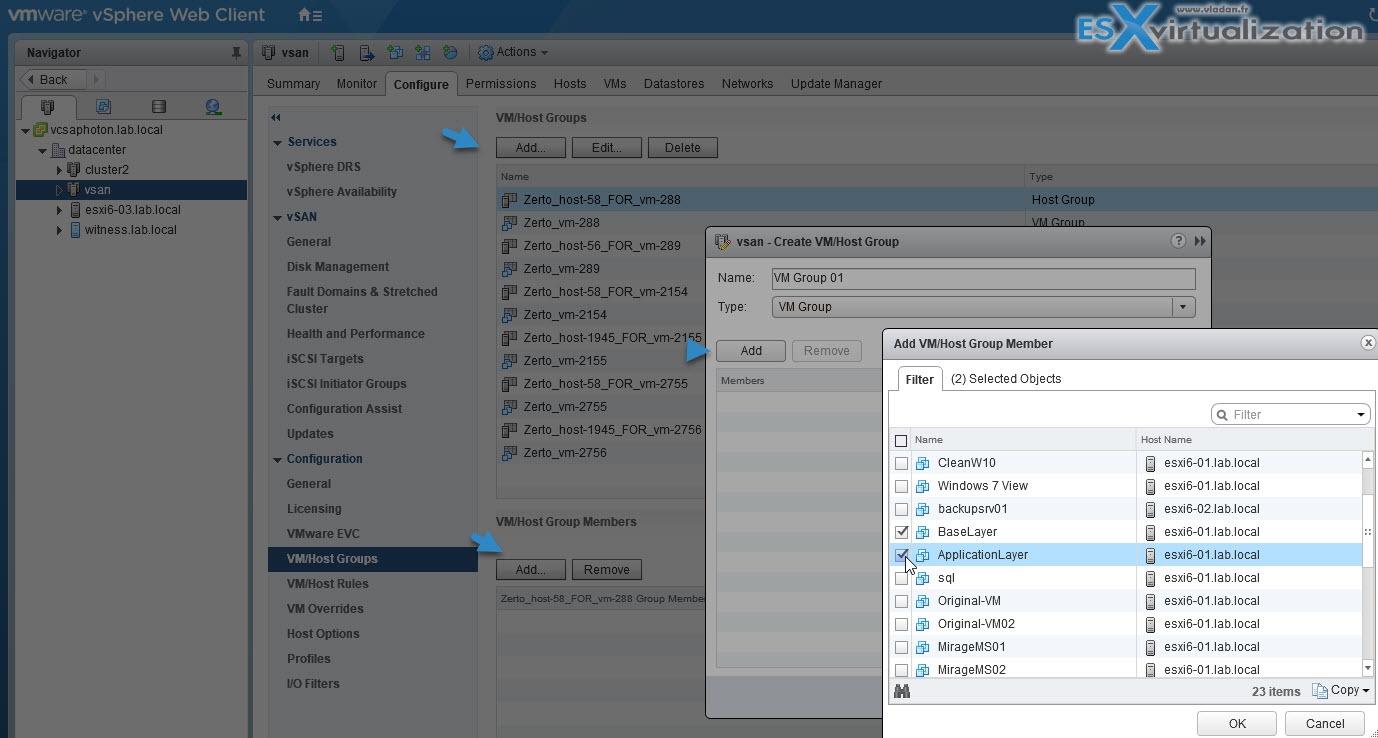Collapse the datacenter tree node
Viewport: 1378px width, 738px height.
click(43, 150)
